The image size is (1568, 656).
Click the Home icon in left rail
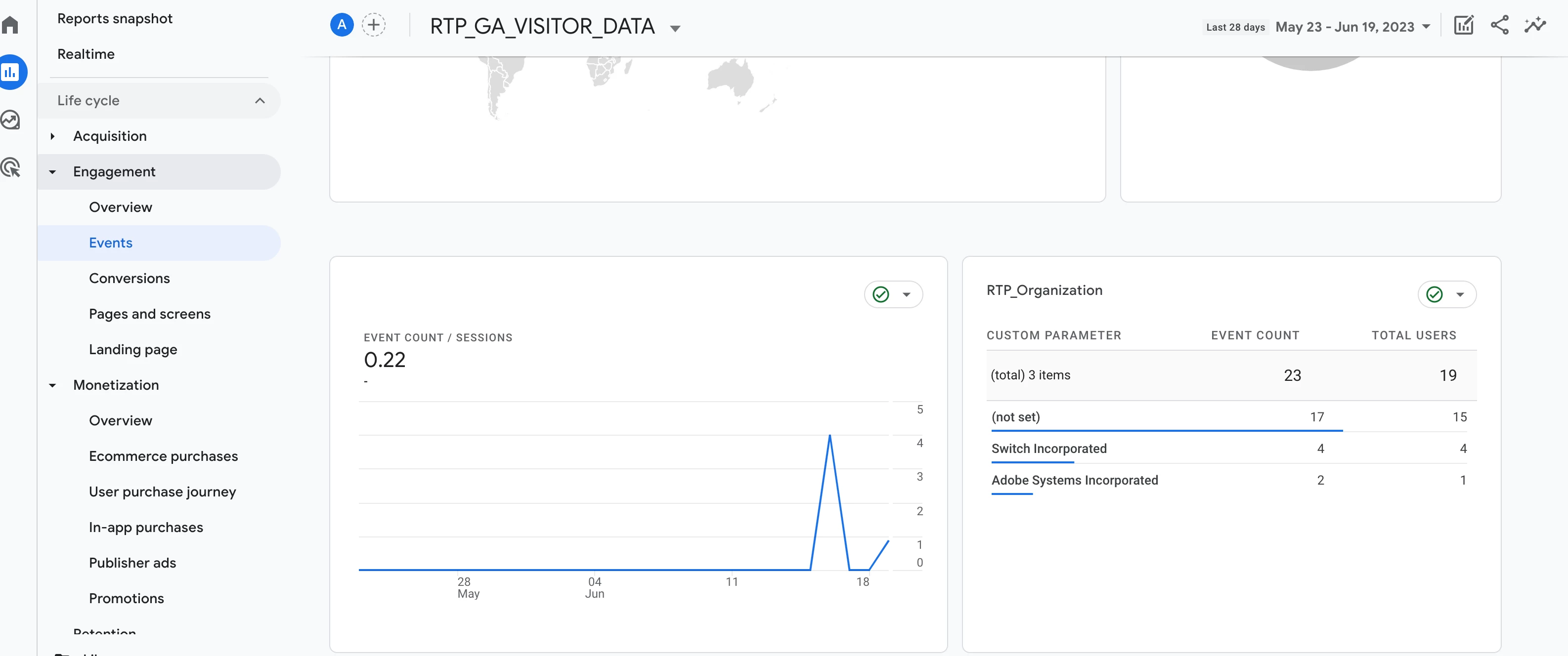click(10, 25)
